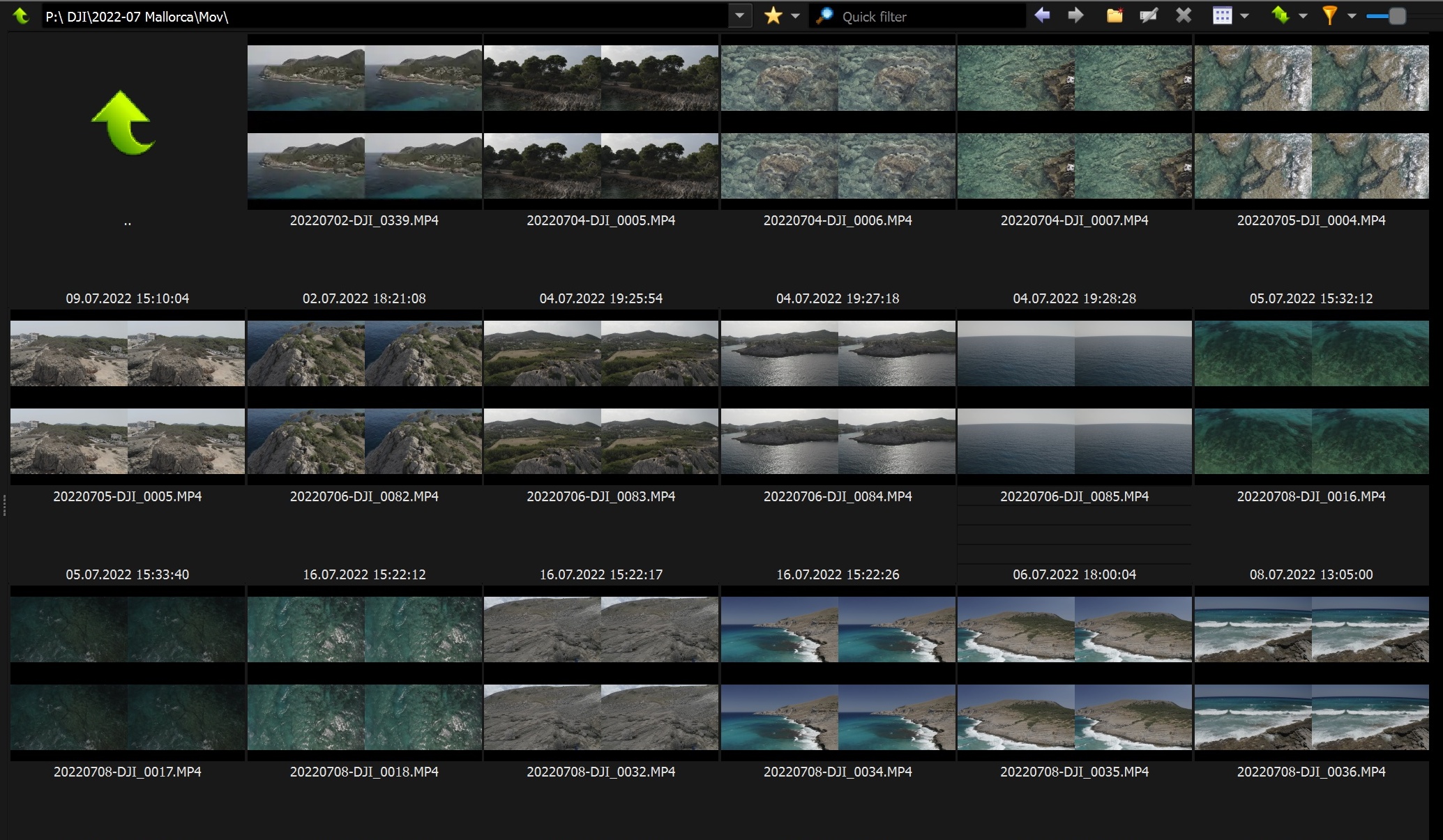Click the orange filter funnel icon
This screenshot has width=1443, height=840.
point(1330,15)
